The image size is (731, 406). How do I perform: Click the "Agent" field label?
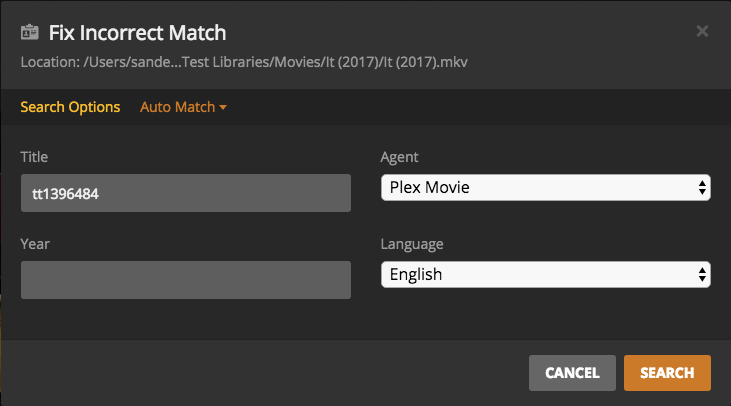point(400,157)
